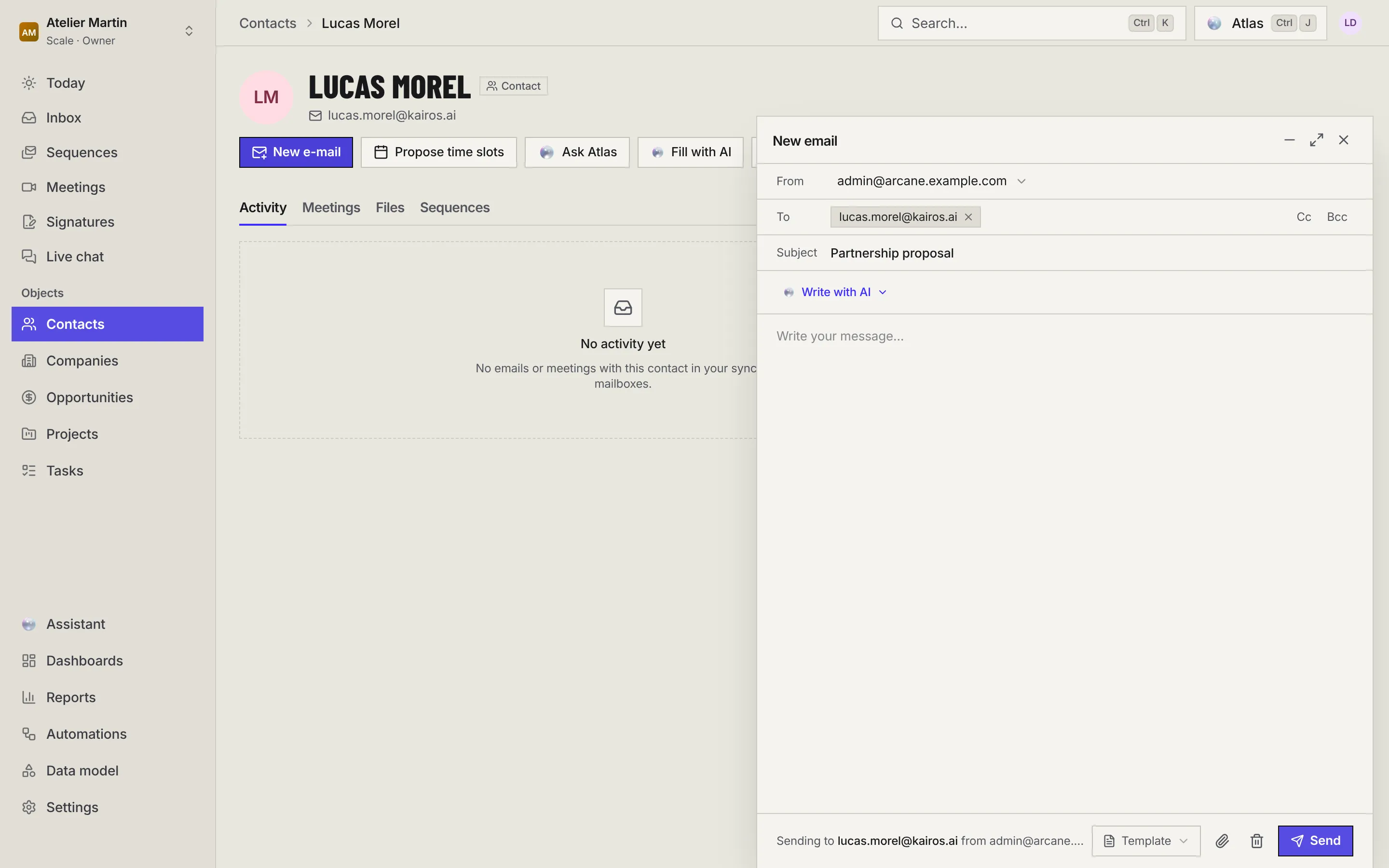Open Automations in the sidebar

tap(108, 734)
